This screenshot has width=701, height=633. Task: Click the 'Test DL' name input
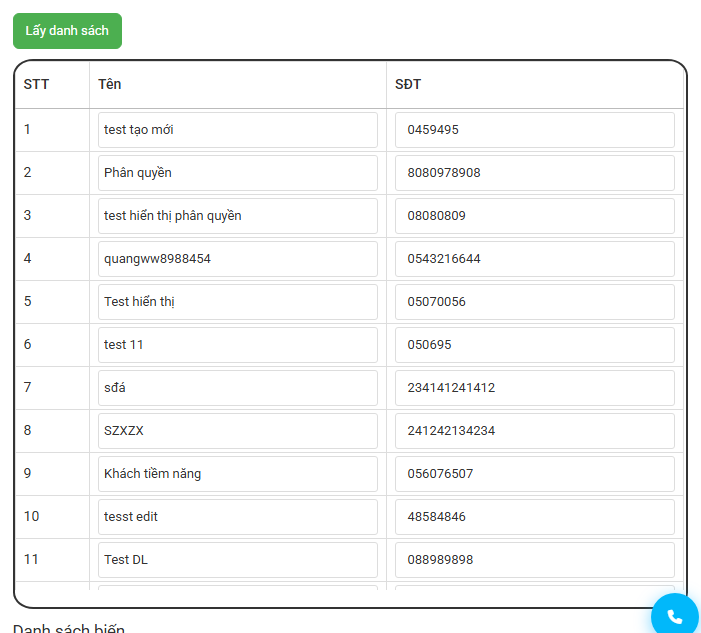point(238,560)
